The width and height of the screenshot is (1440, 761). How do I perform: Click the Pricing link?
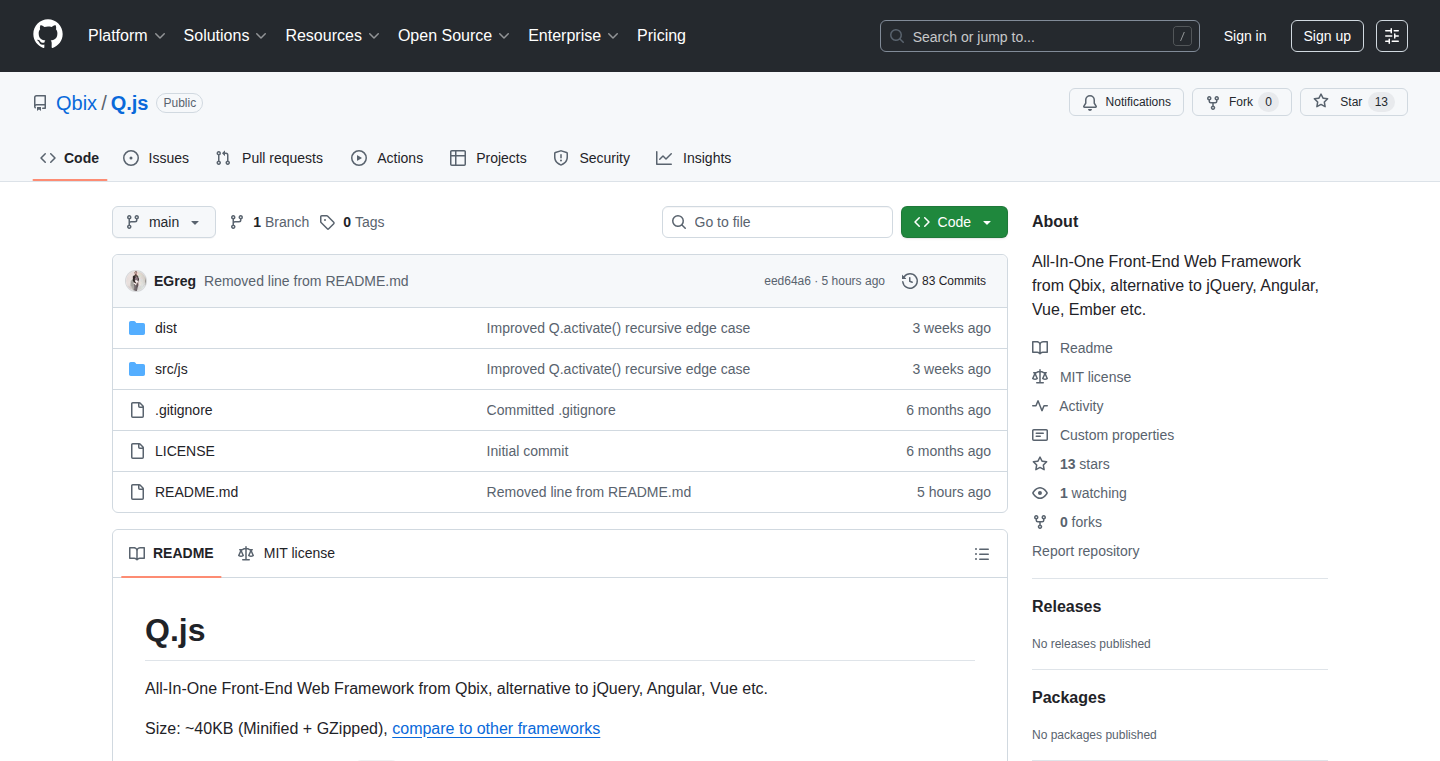point(661,35)
